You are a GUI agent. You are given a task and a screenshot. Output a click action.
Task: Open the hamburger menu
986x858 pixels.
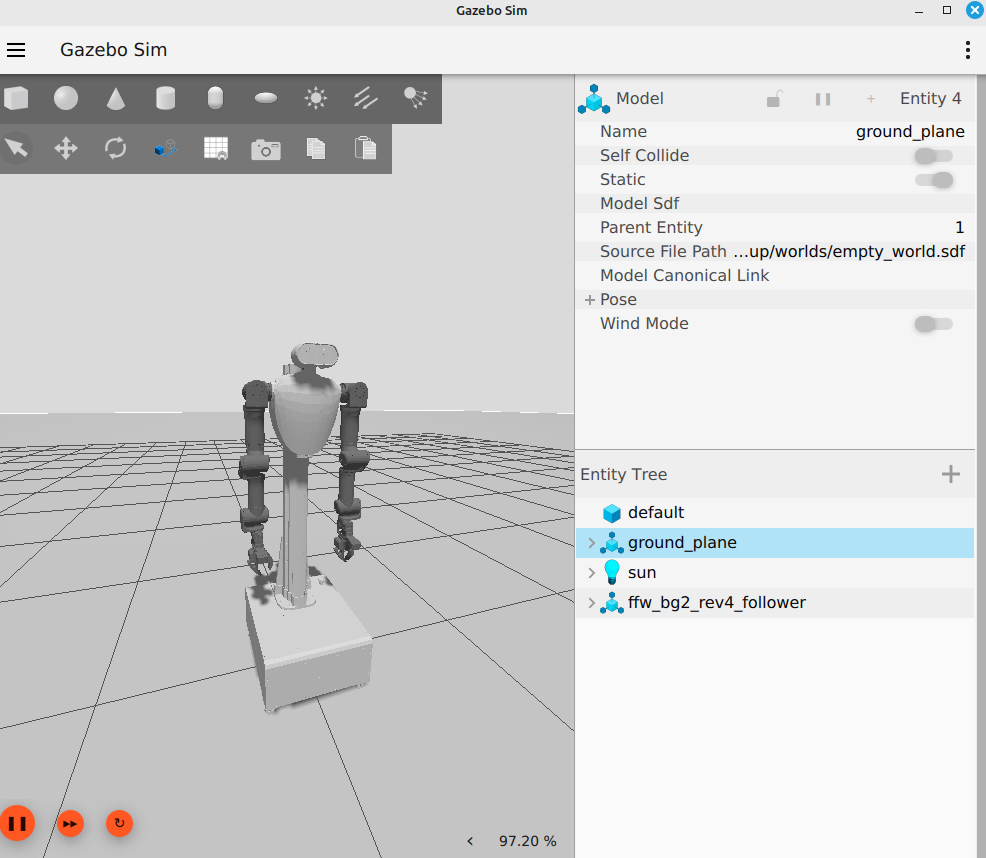point(16,49)
